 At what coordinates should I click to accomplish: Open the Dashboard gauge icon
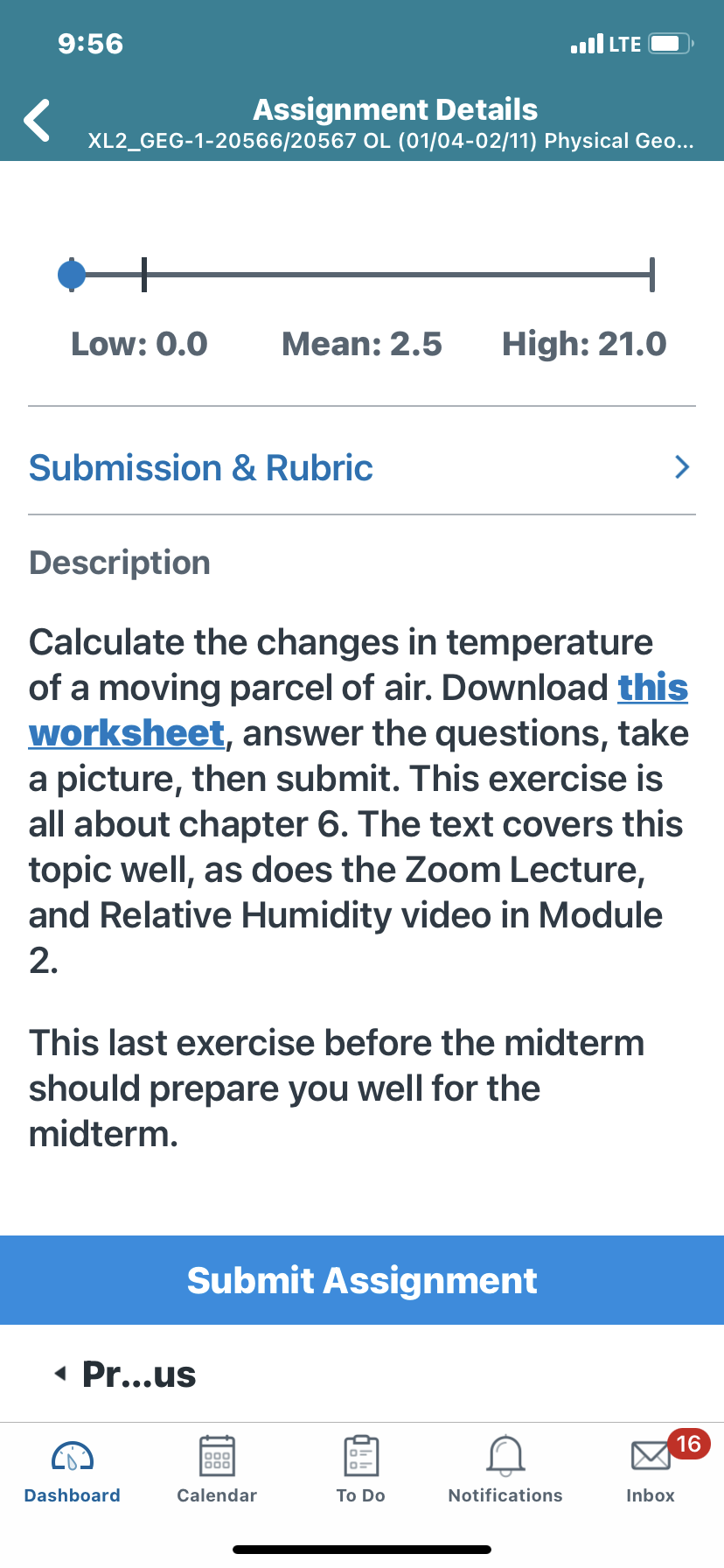pyautogui.click(x=73, y=1457)
